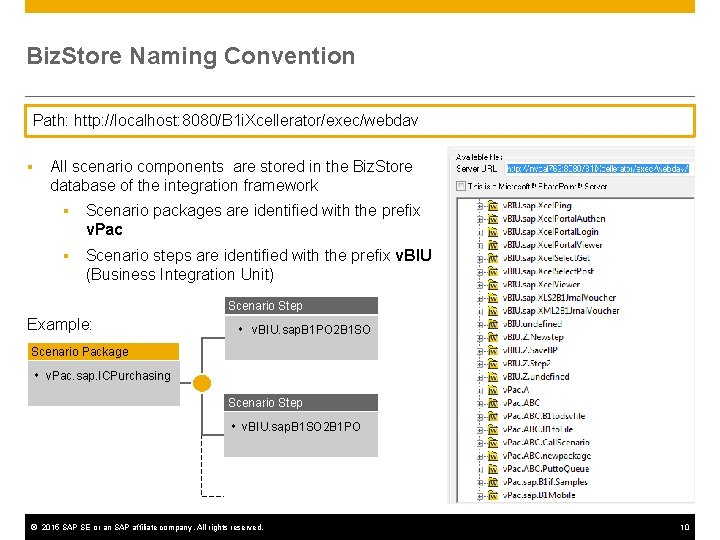This screenshot has height=540, width=720.
Task: Click the BizStore Naming Convention title
Action: (191, 56)
